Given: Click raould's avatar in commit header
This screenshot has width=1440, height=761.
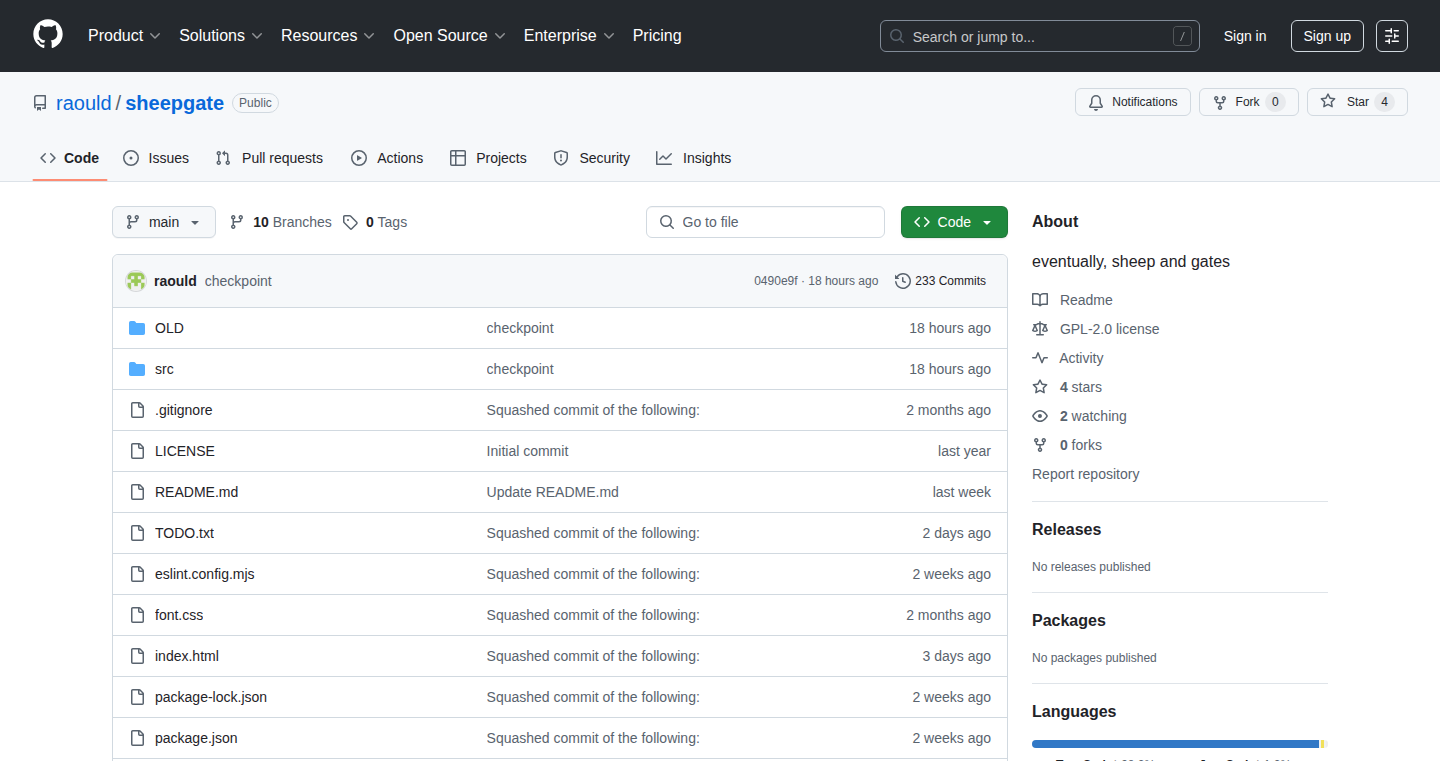Looking at the screenshot, I should point(136,281).
